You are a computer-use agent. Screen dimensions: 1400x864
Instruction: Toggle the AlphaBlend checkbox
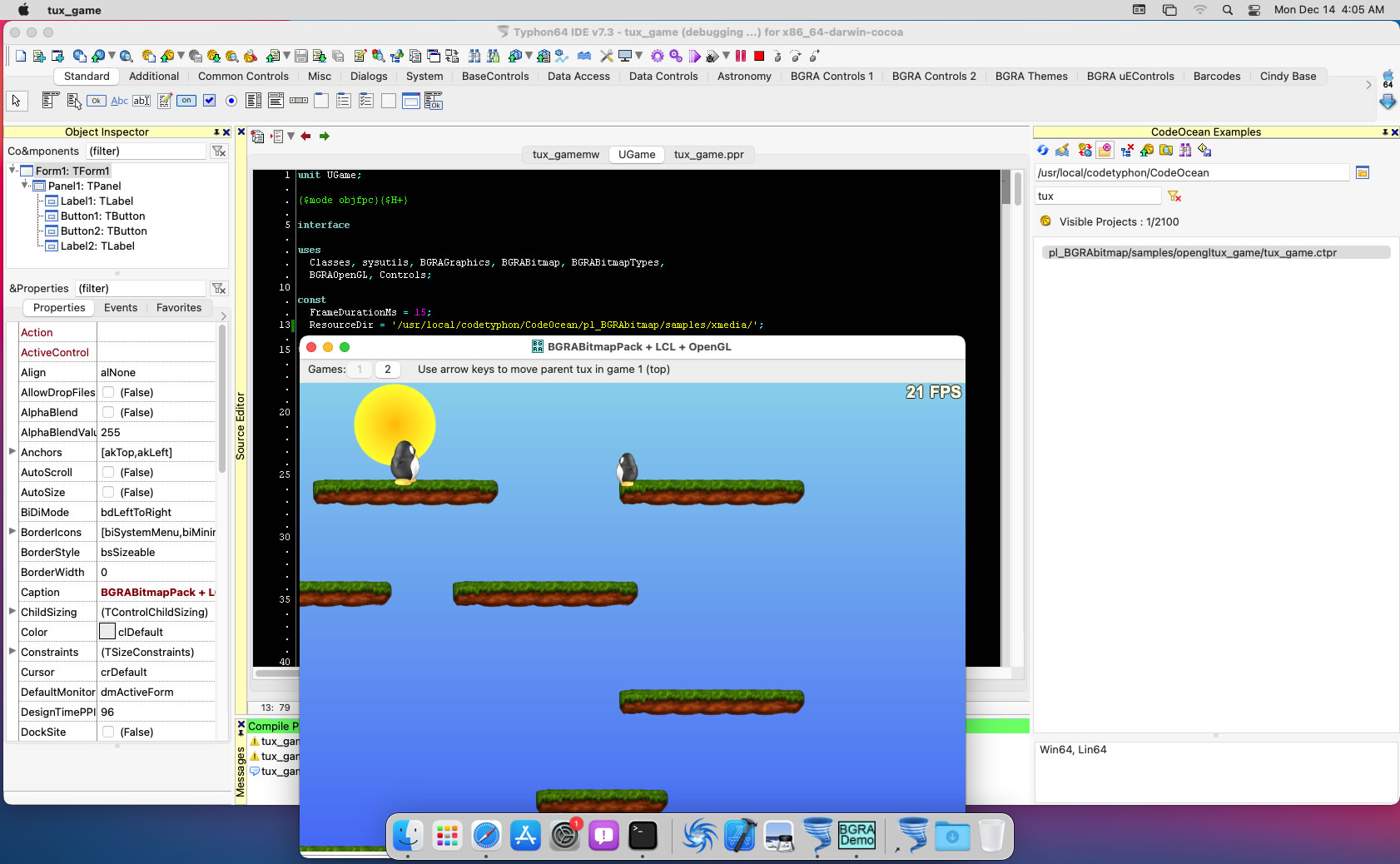(x=108, y=412)
